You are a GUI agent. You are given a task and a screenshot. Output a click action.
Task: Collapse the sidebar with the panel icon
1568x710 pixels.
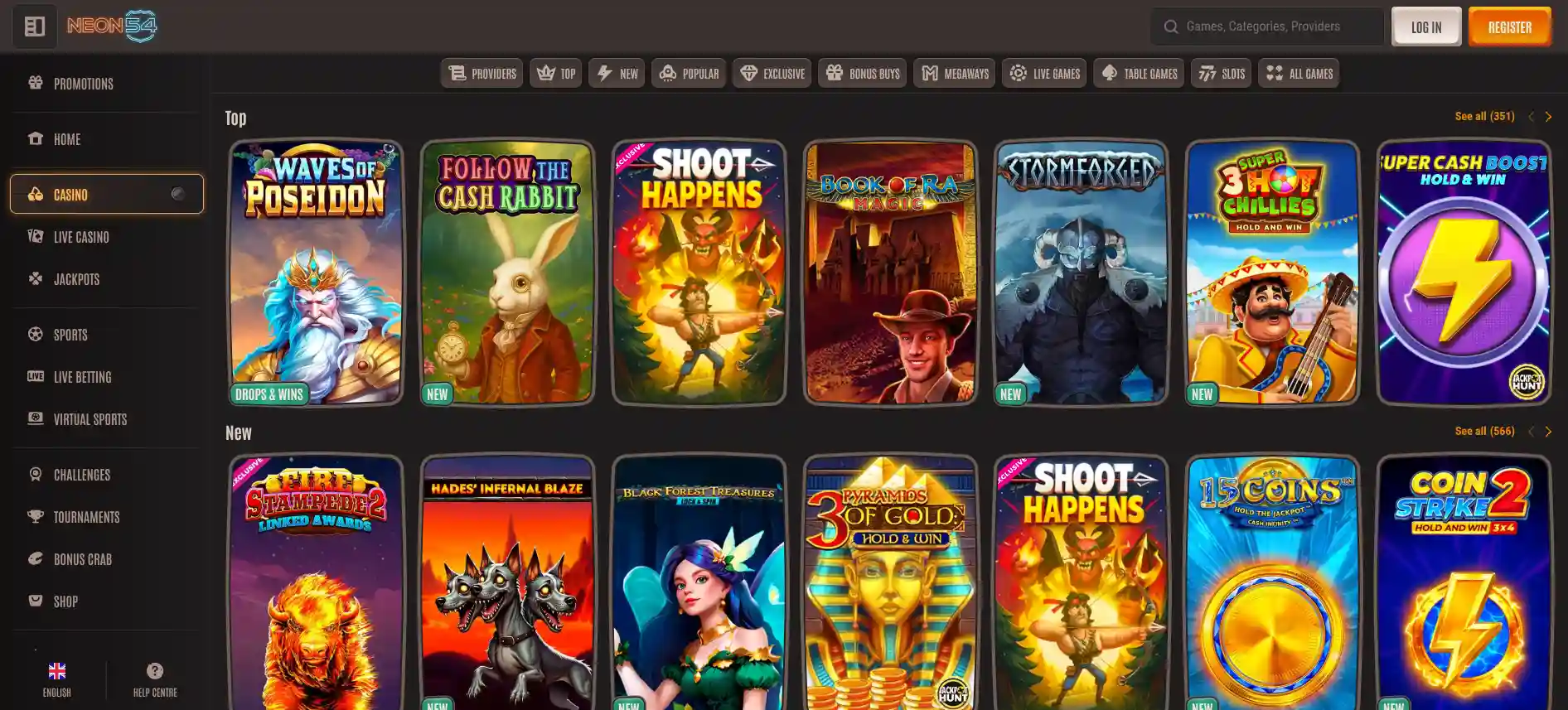(x=34, y=27)
